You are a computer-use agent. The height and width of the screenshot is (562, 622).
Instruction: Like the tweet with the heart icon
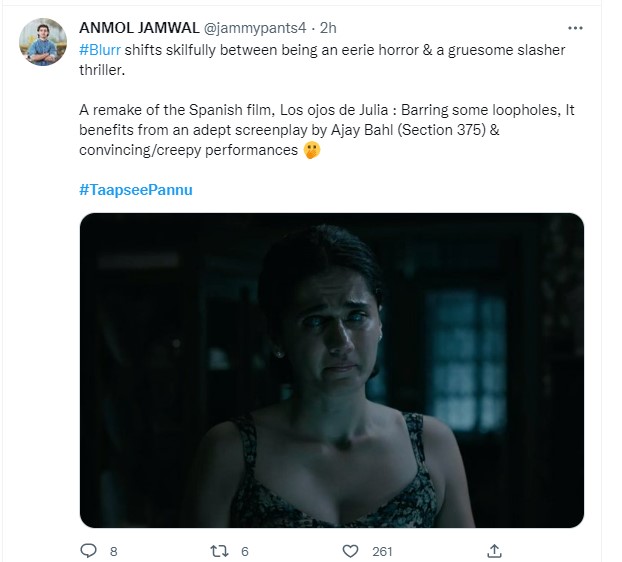point(350,551)
